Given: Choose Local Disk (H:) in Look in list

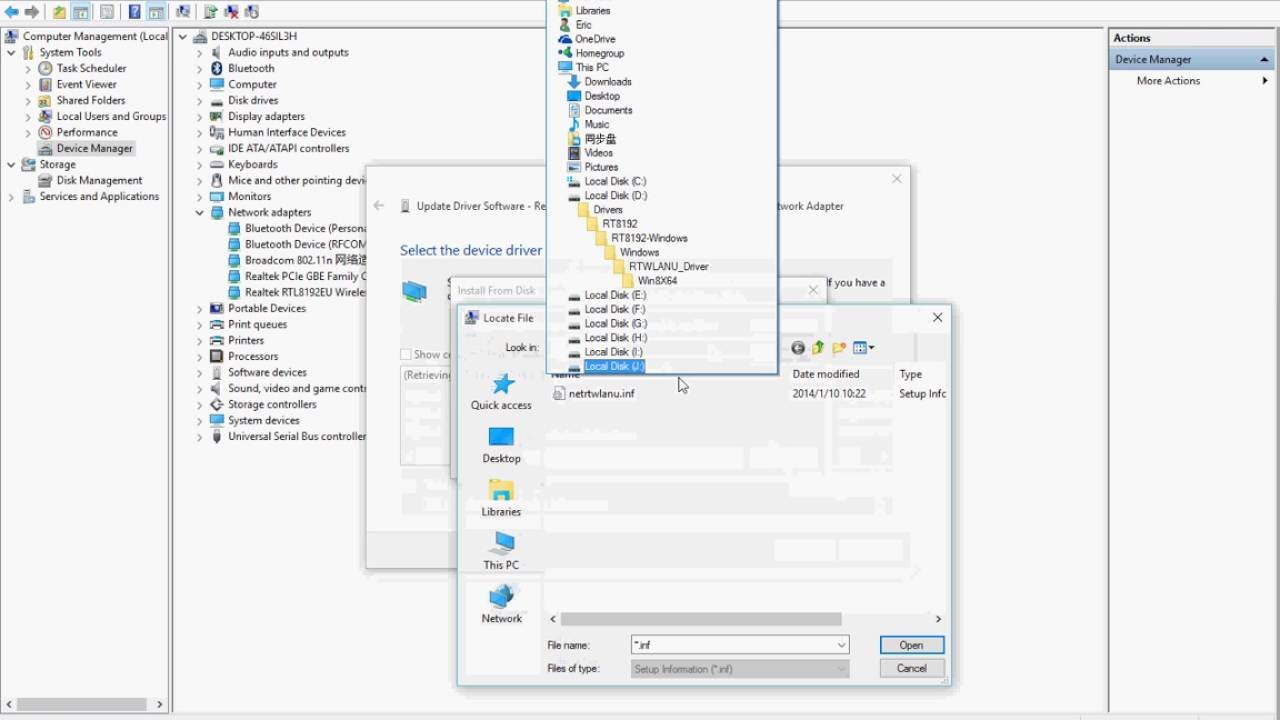Looking at the screenshot, I should 615,338.
